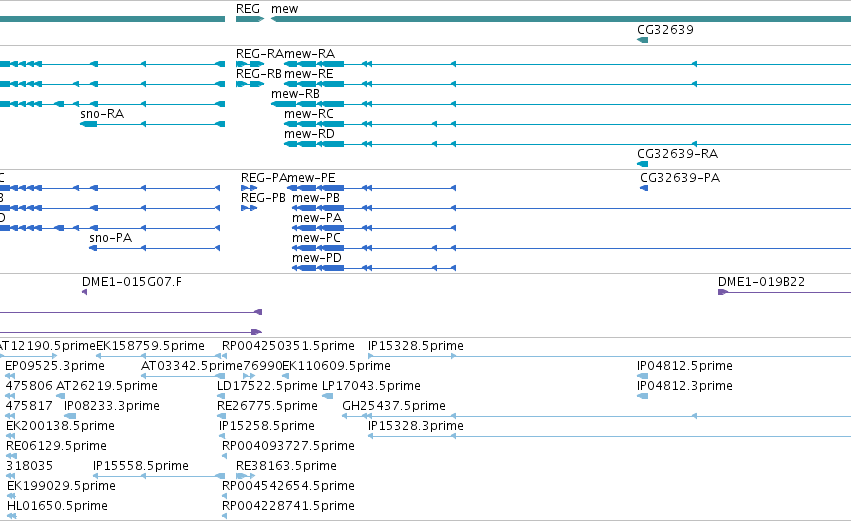Select the 76990 feature label
Screen dimensions: 851x521
(262, 366)
